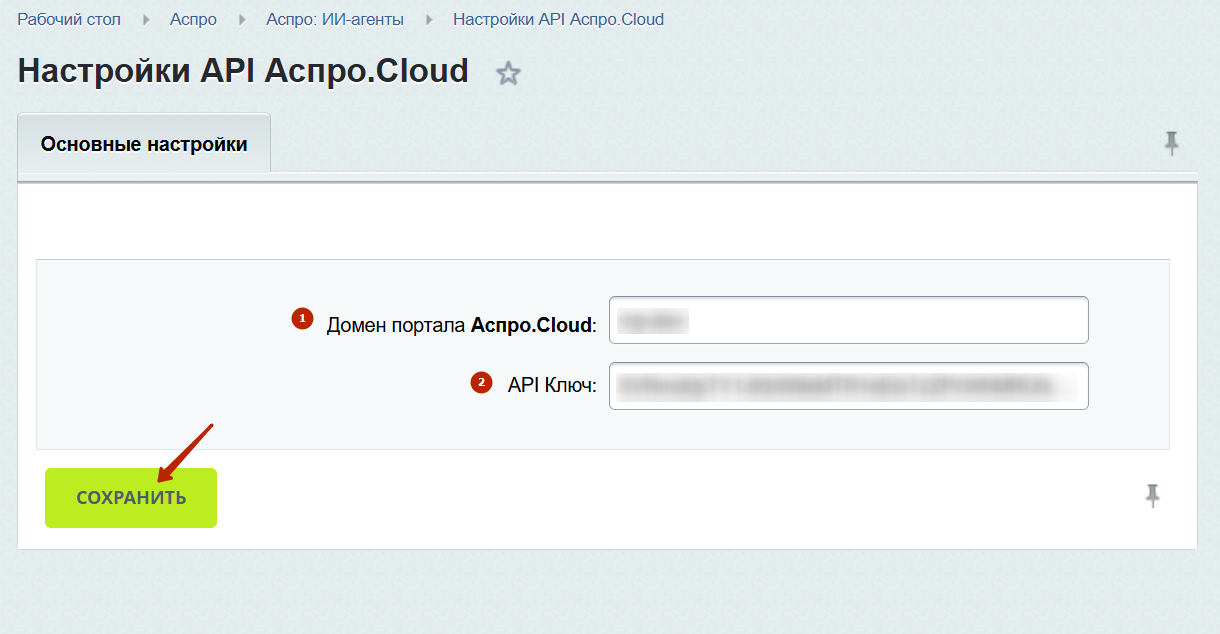
Task: Click the Настройки API Аспро.Cloud page heading
Action: click(x=243, y=71)
